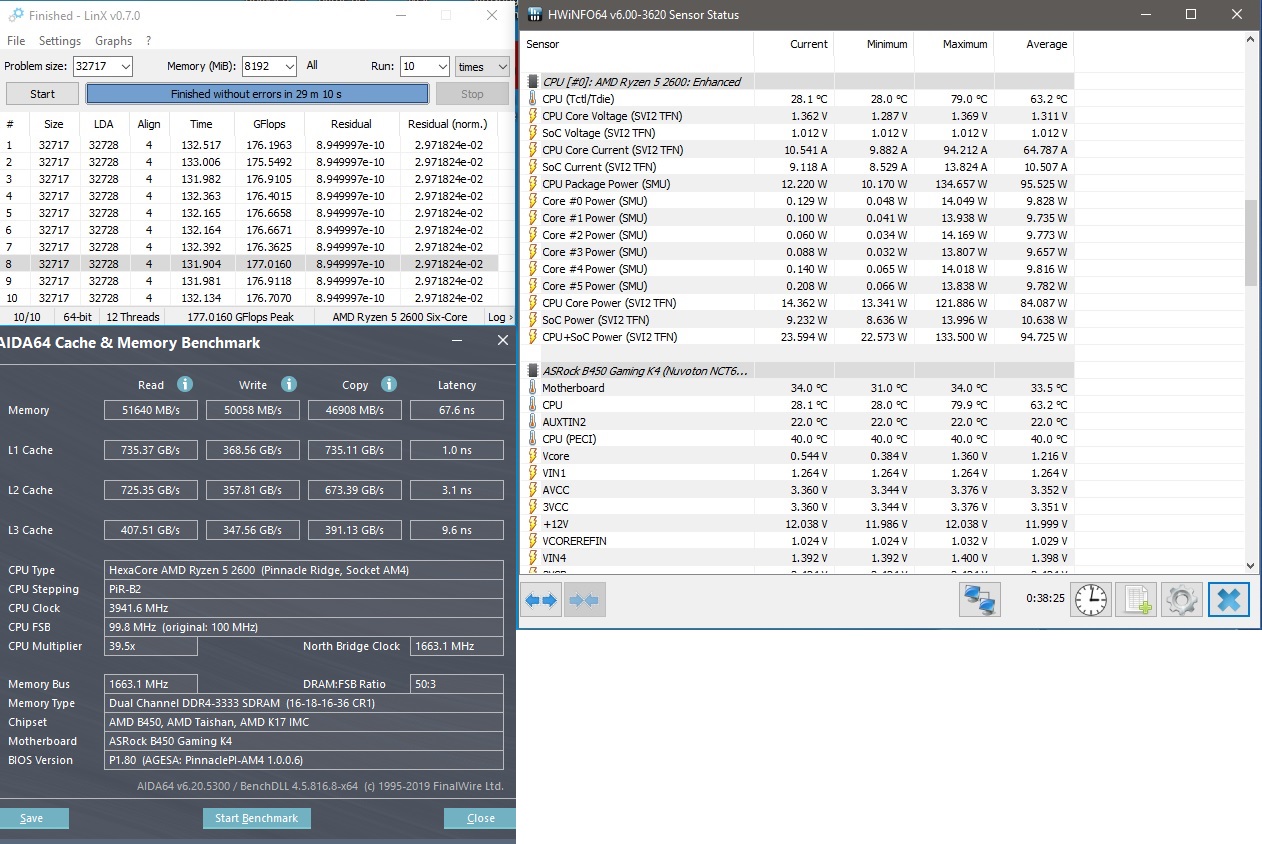Click the Start button in LinX
This screenshot has width=1262, height=844.
pyautogui.click(x=42, y=94)
